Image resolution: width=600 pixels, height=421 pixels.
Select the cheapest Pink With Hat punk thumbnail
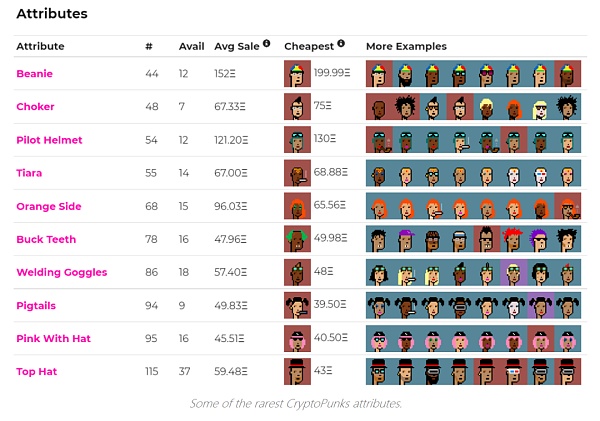point(297,338)
